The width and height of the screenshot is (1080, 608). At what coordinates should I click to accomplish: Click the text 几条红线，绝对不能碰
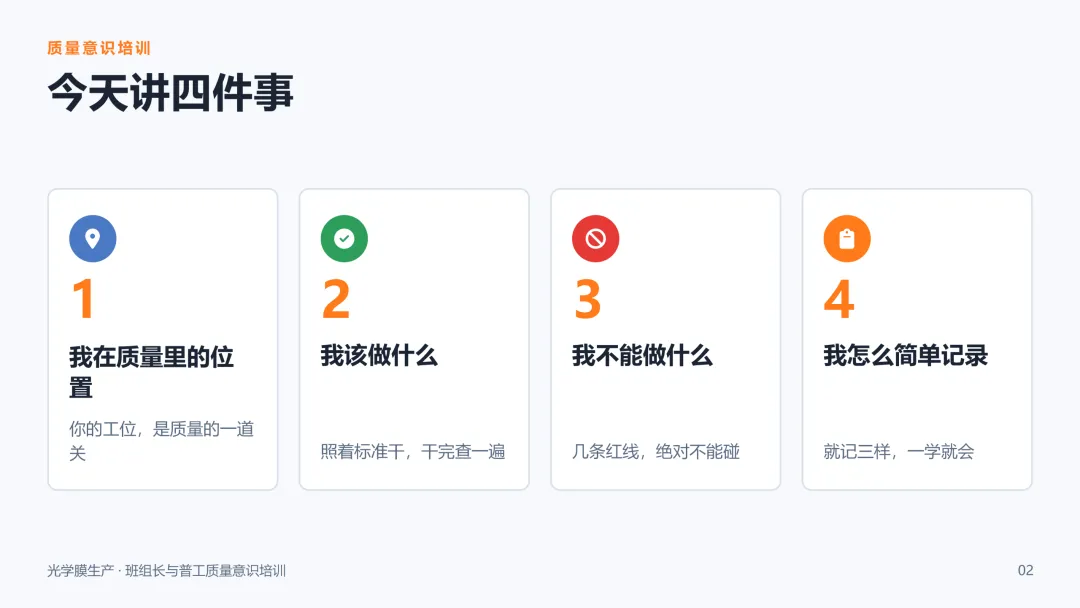(656, 452)
